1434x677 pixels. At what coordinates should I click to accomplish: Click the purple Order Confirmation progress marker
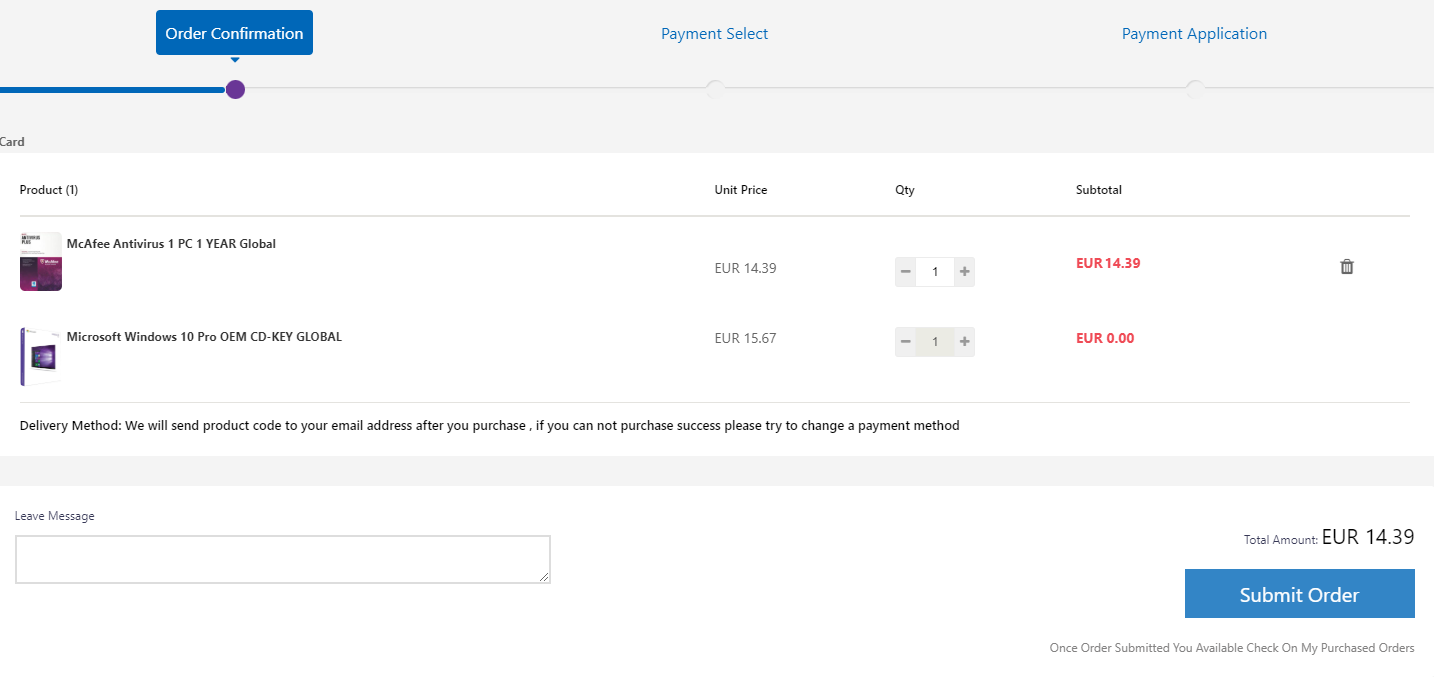235,90
